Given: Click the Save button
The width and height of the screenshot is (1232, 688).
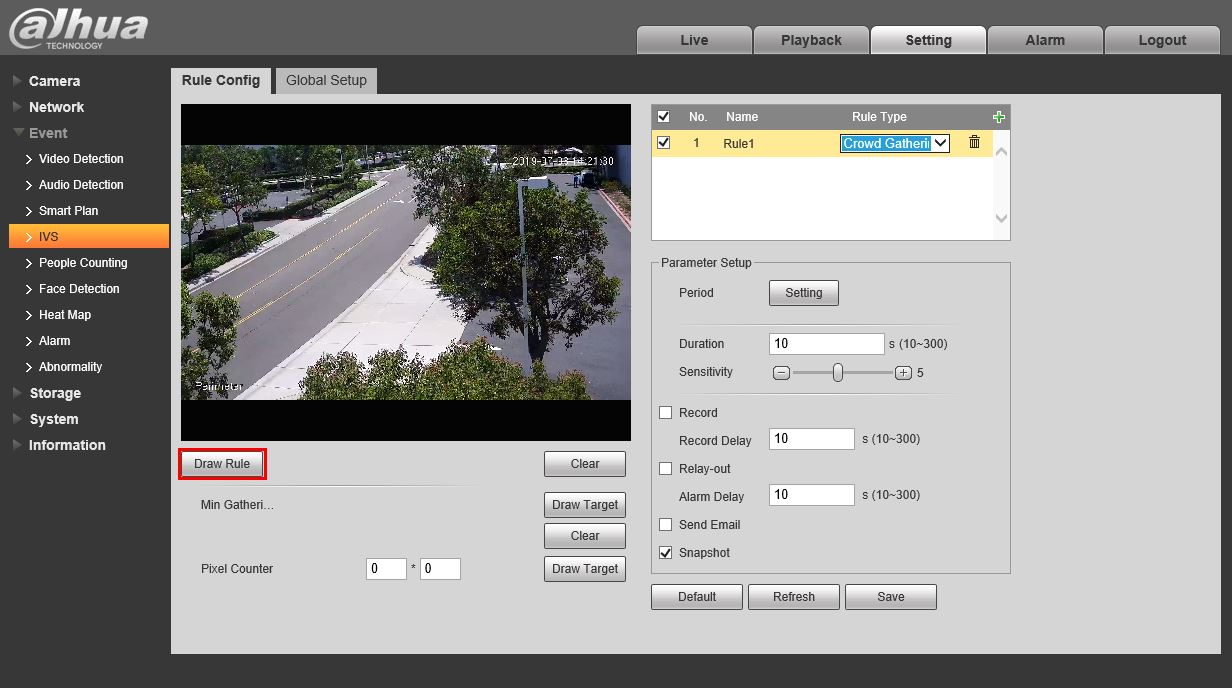Looking at the screenshot, I should 890,597.
